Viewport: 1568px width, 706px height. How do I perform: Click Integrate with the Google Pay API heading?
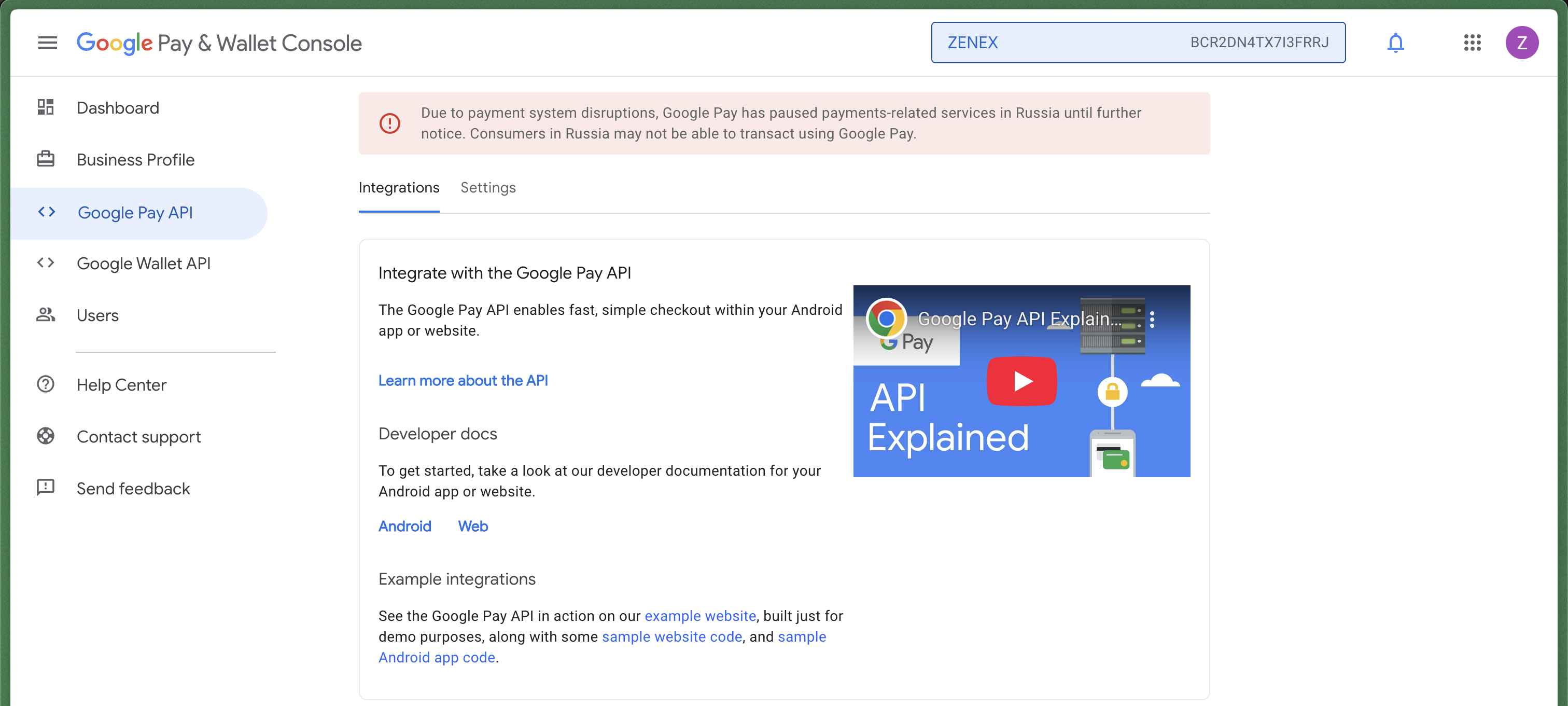pyautogui.click(x=505, y=273)
